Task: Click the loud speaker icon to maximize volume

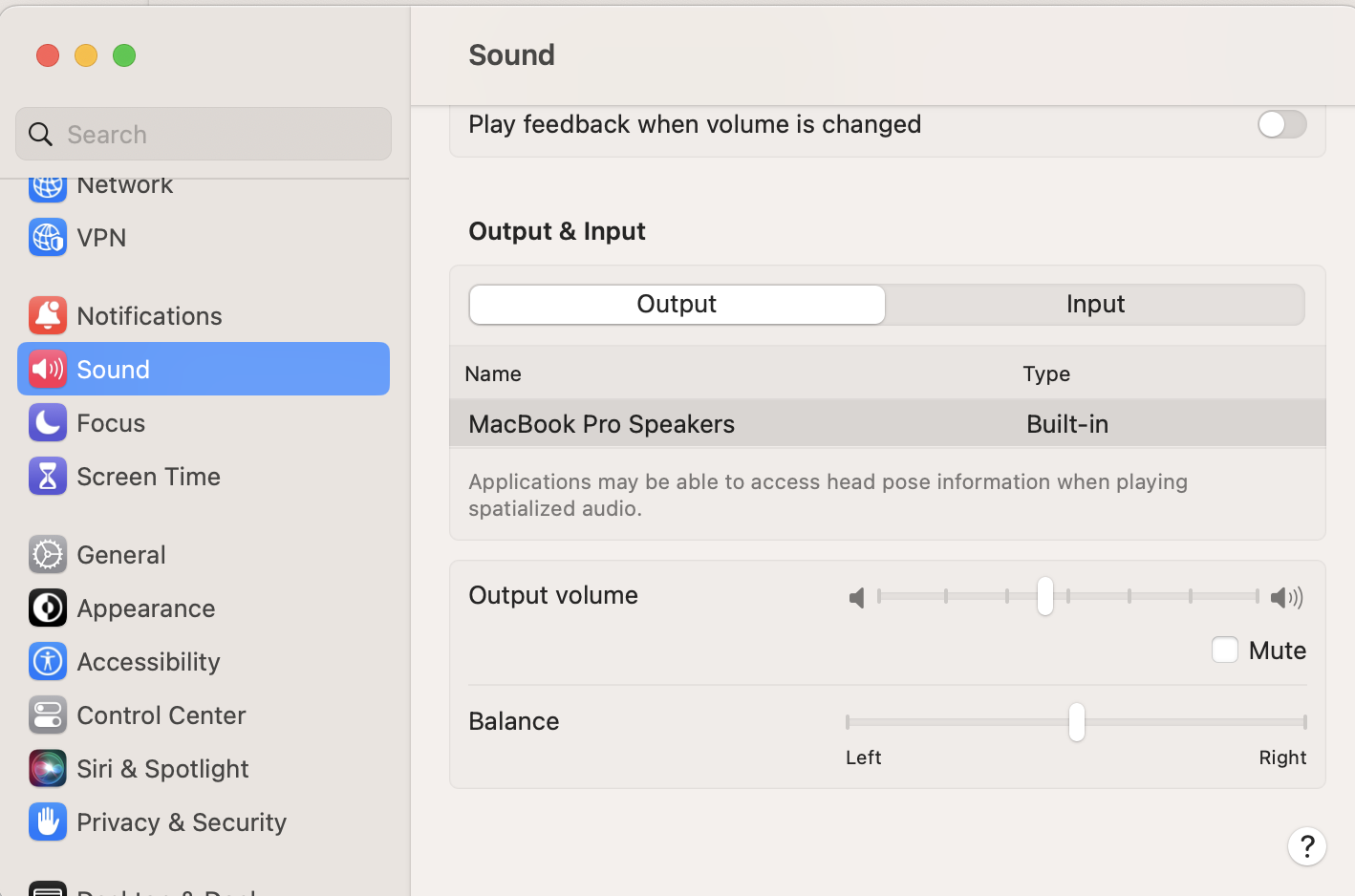Action: (x=1287, y=597)
